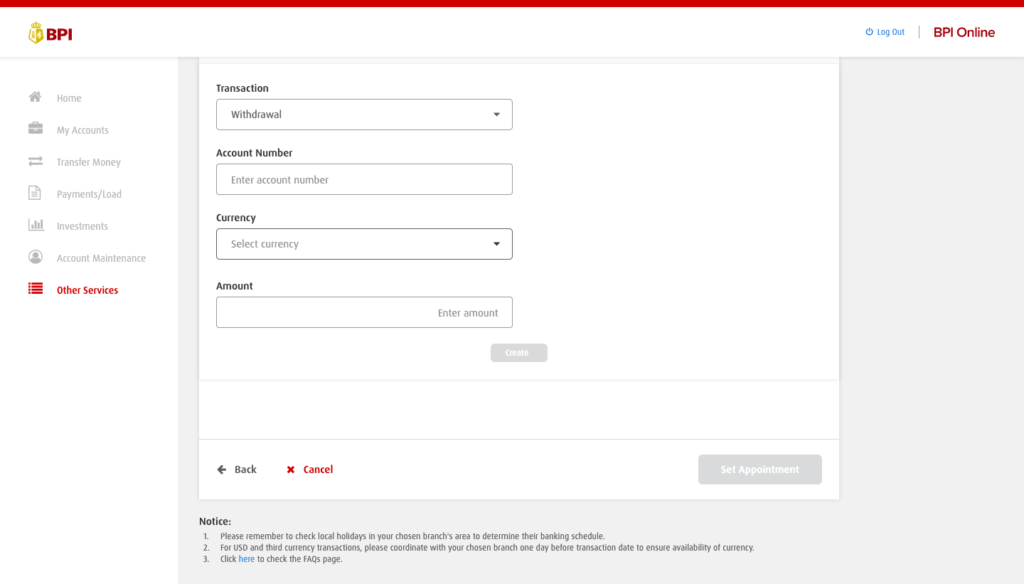Click the BPI logo in header
This screenshot has height=584, width=1024.
coord(50,34)
